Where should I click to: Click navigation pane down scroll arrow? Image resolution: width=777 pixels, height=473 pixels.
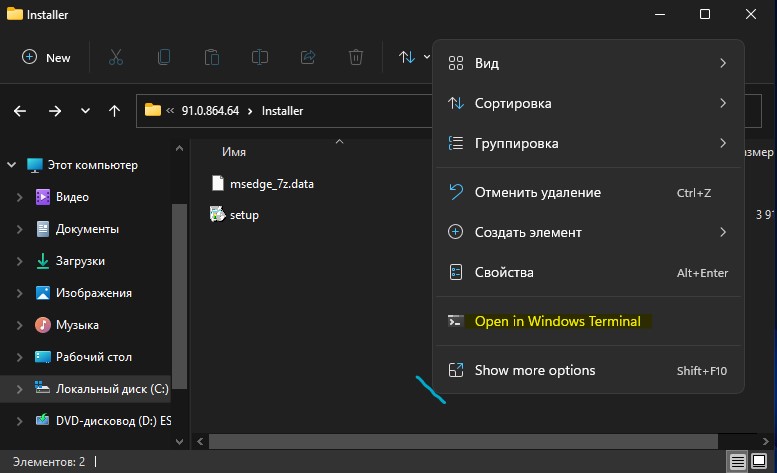179,441
